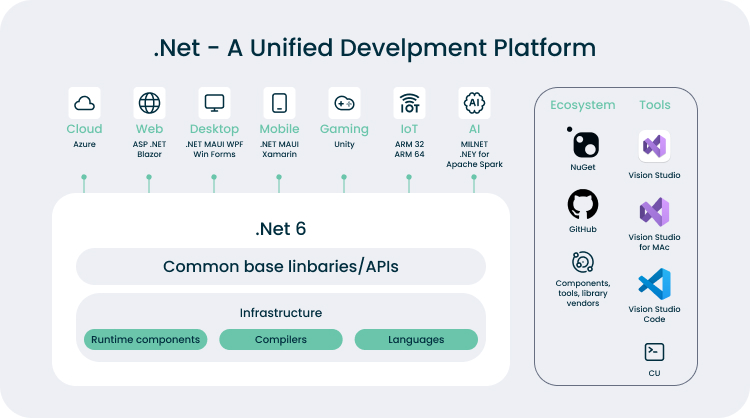Click the Unity text
Image resolution: width=750 pixels, height=418 pixels.
tap(344, 144)
